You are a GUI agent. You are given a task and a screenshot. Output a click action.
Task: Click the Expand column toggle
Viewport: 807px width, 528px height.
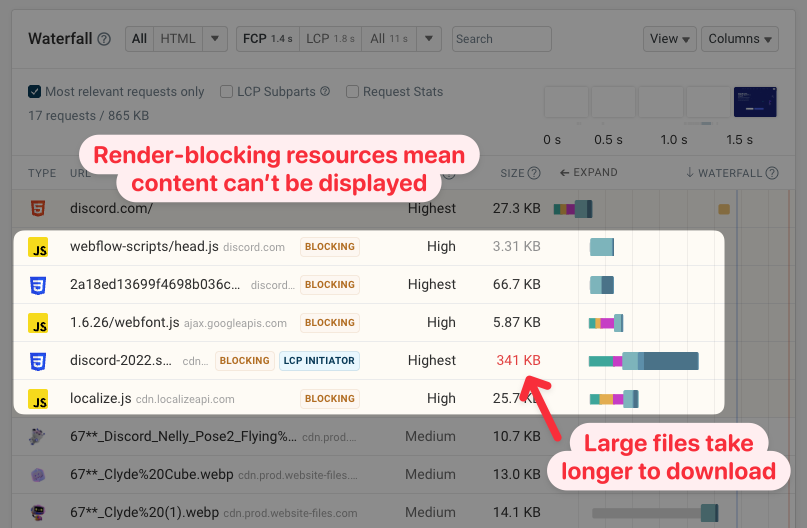click(588, 173)
